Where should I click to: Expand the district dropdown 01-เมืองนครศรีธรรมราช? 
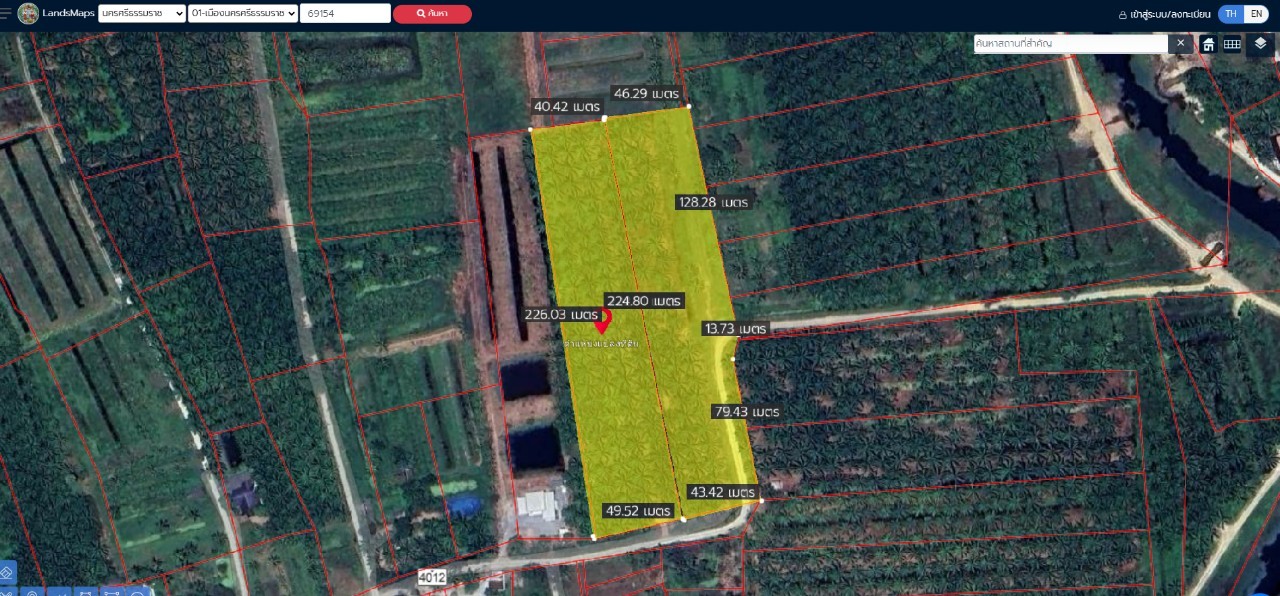(242, 14)
